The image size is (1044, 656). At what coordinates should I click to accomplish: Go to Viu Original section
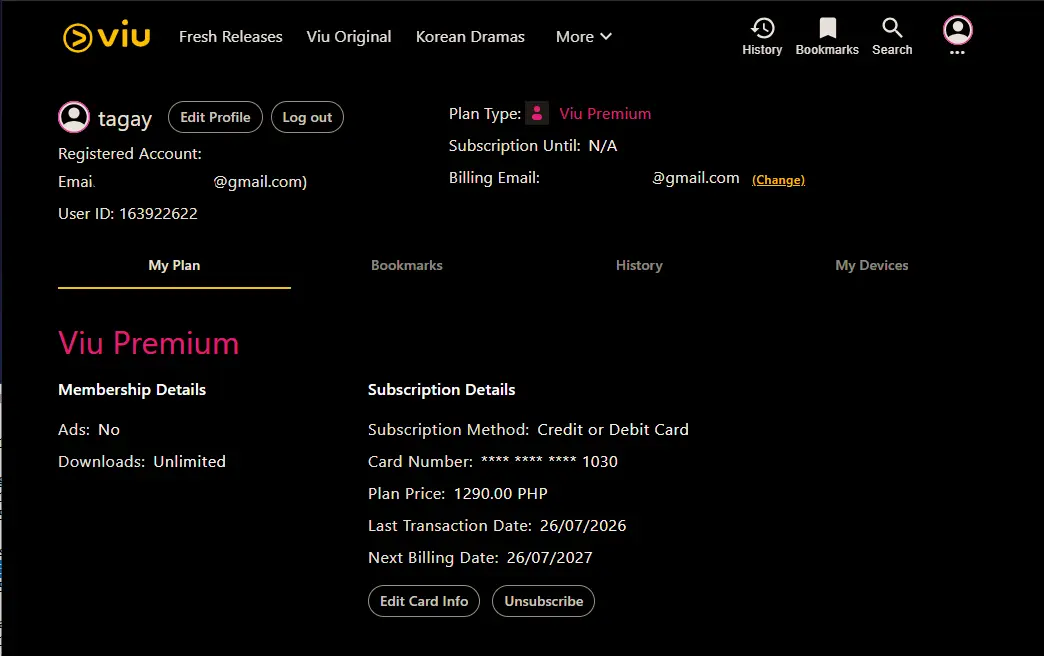click(349, 37)
